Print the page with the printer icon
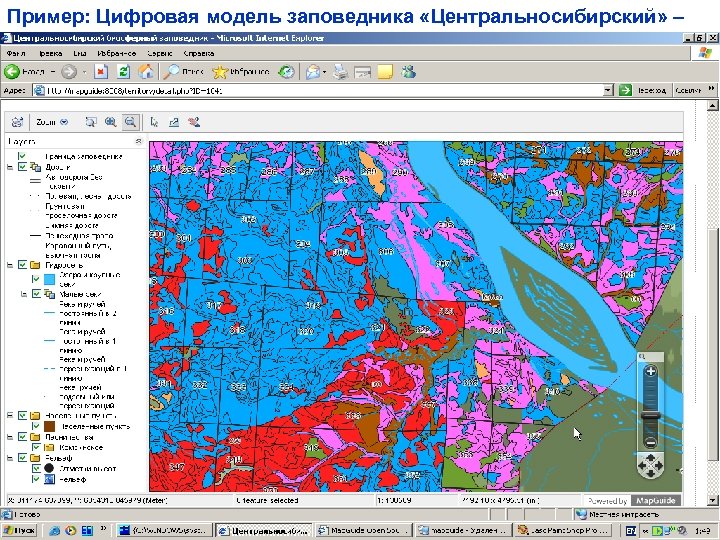 [340, 72]
